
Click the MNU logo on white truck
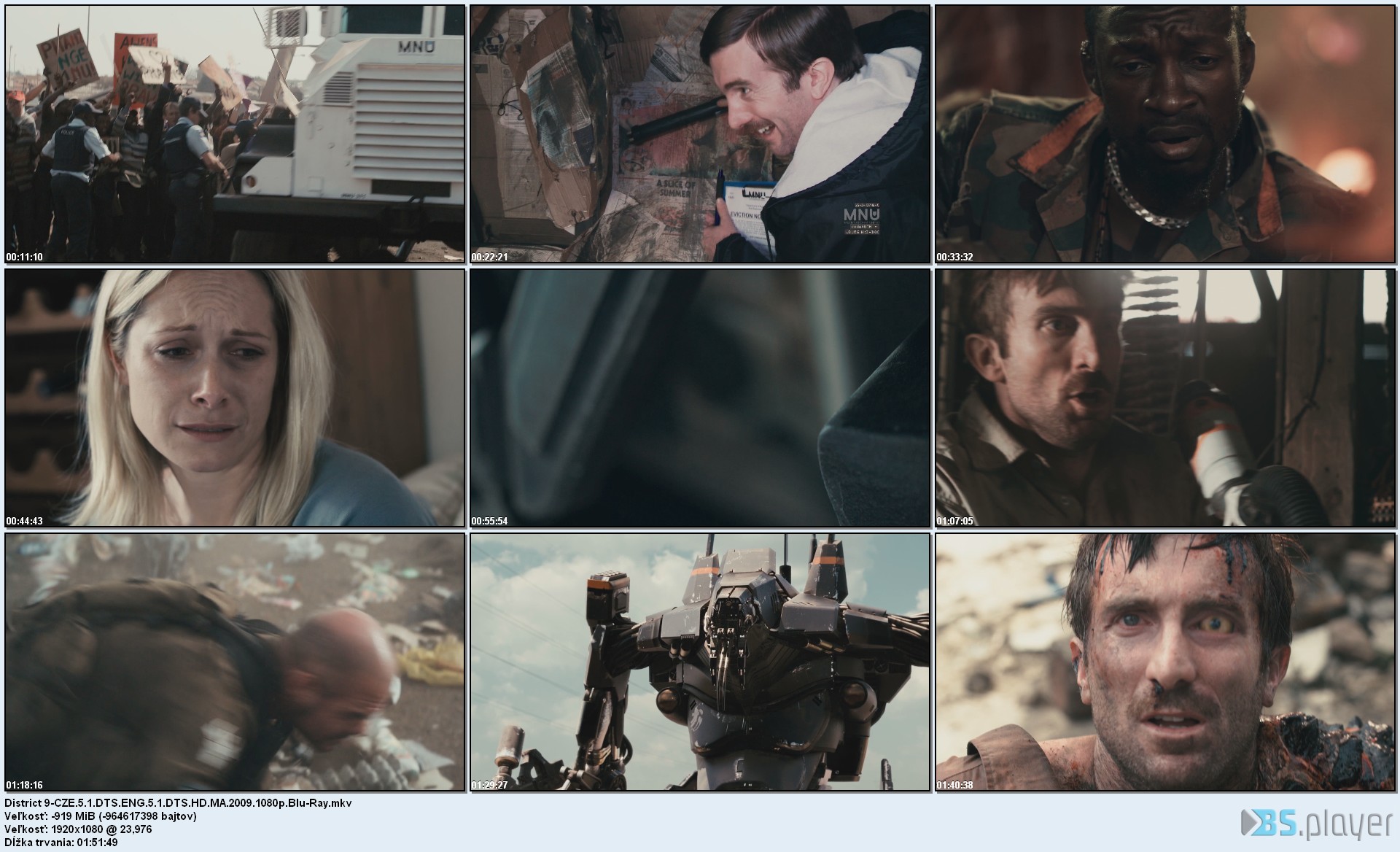(x=416, y=48)
